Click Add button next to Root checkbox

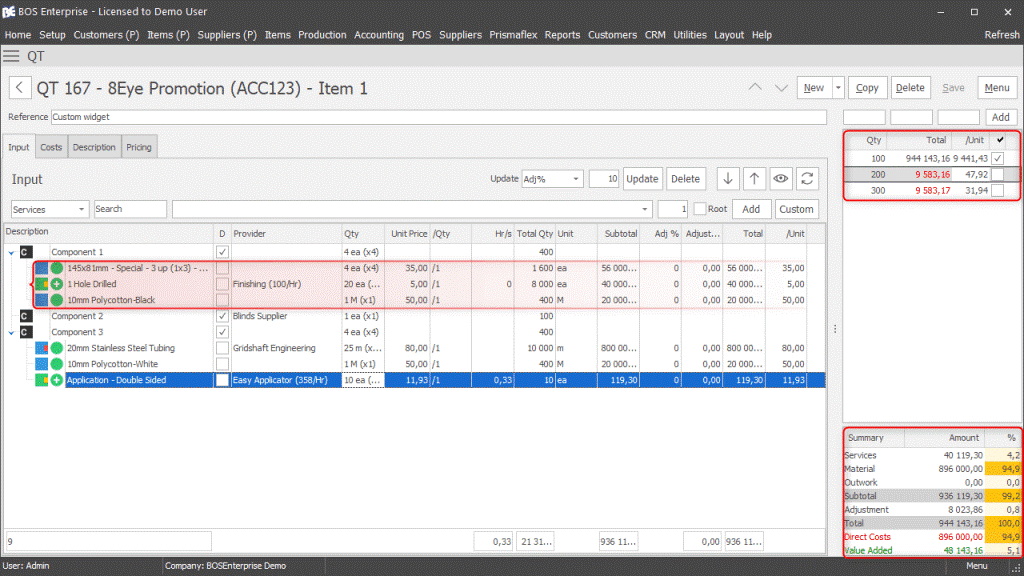(751, 210)
